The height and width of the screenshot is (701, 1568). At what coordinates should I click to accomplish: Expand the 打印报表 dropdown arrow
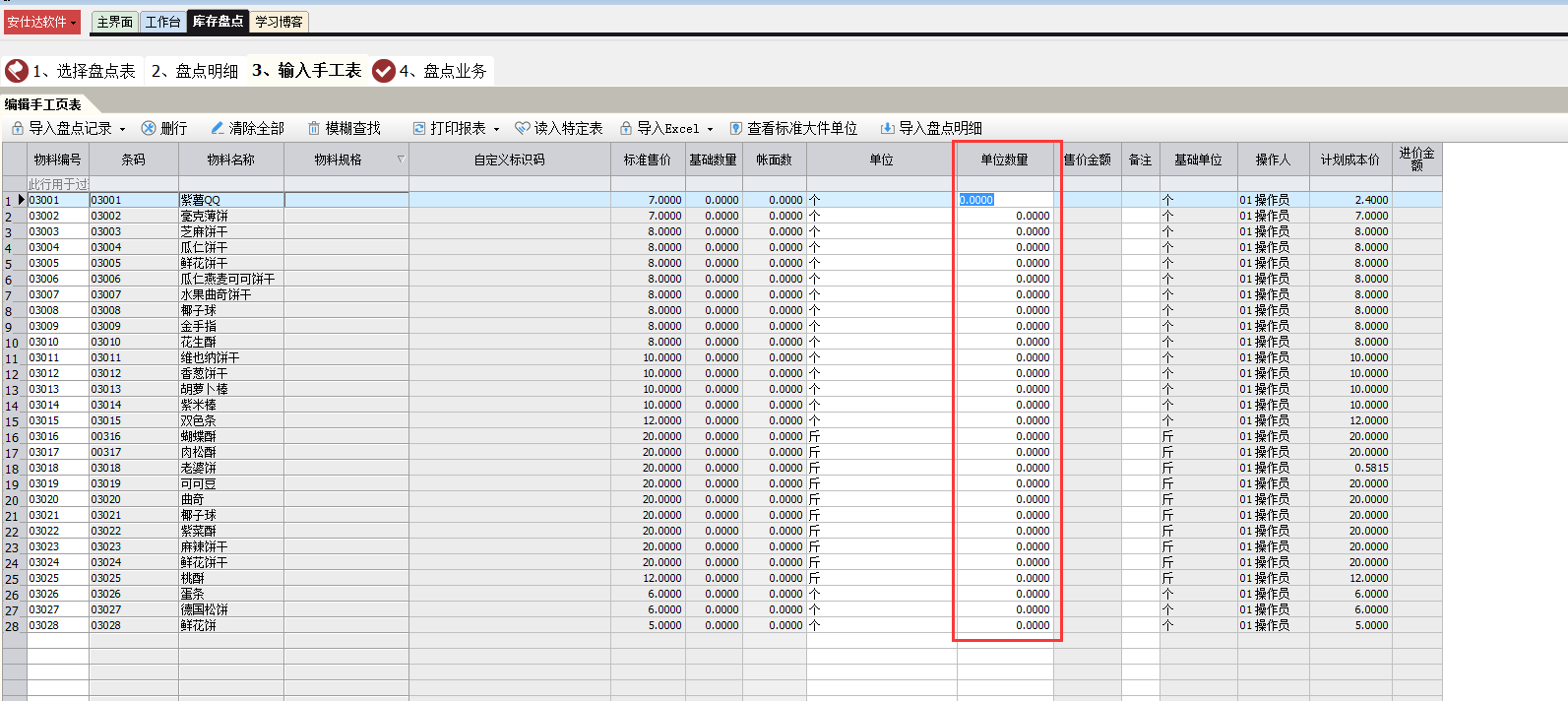(x=496, y=129)
